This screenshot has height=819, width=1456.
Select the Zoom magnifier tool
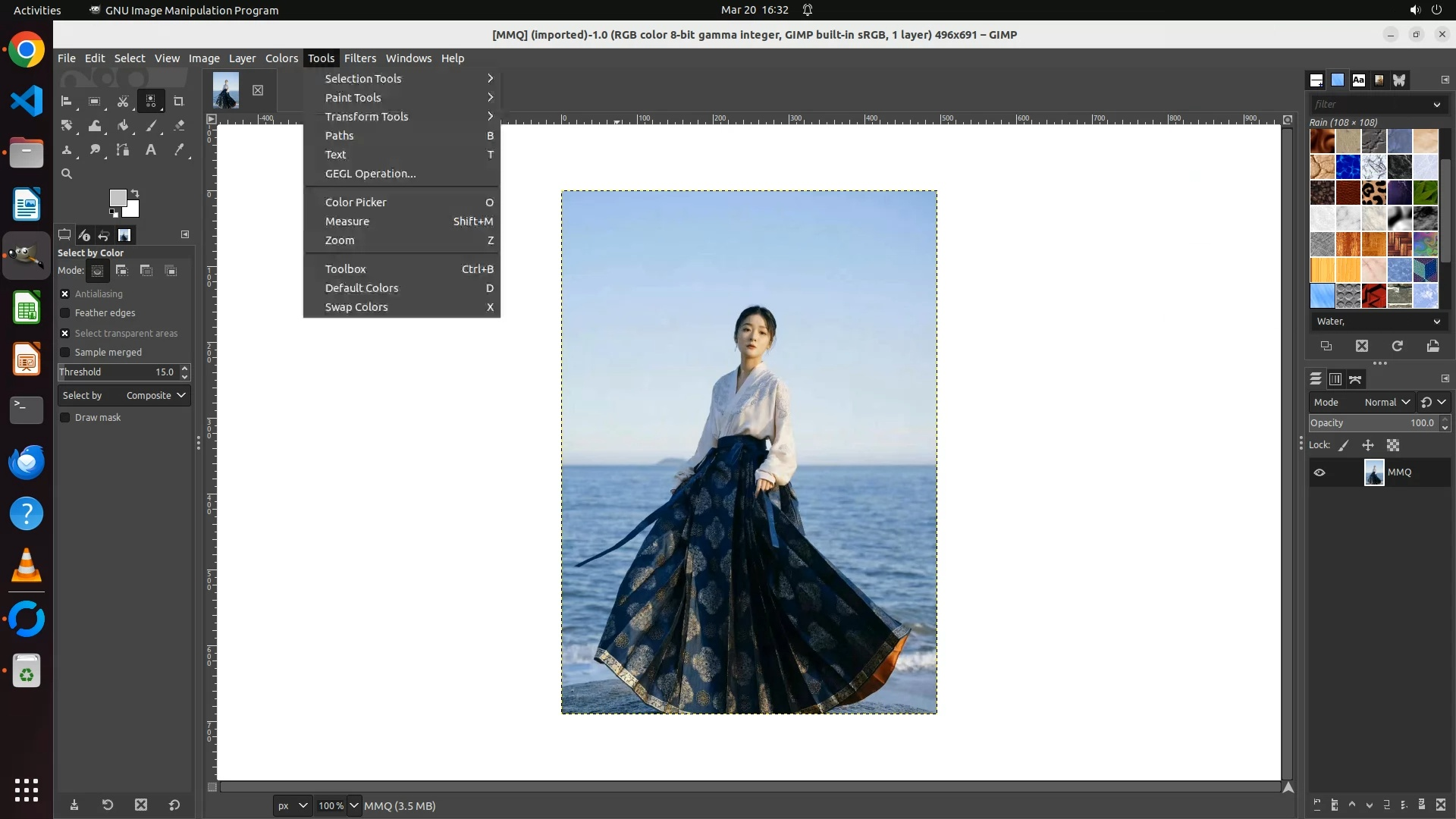[67, 174]
